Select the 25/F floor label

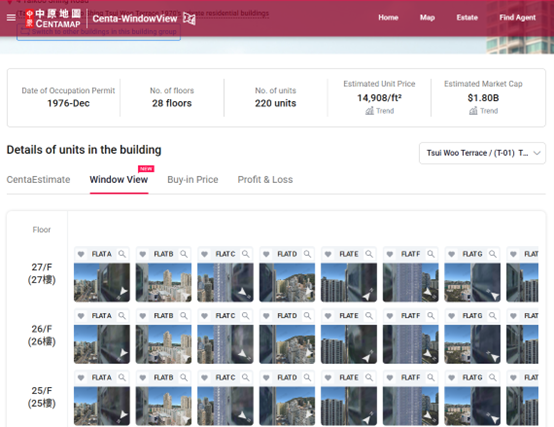coord(42,397)
